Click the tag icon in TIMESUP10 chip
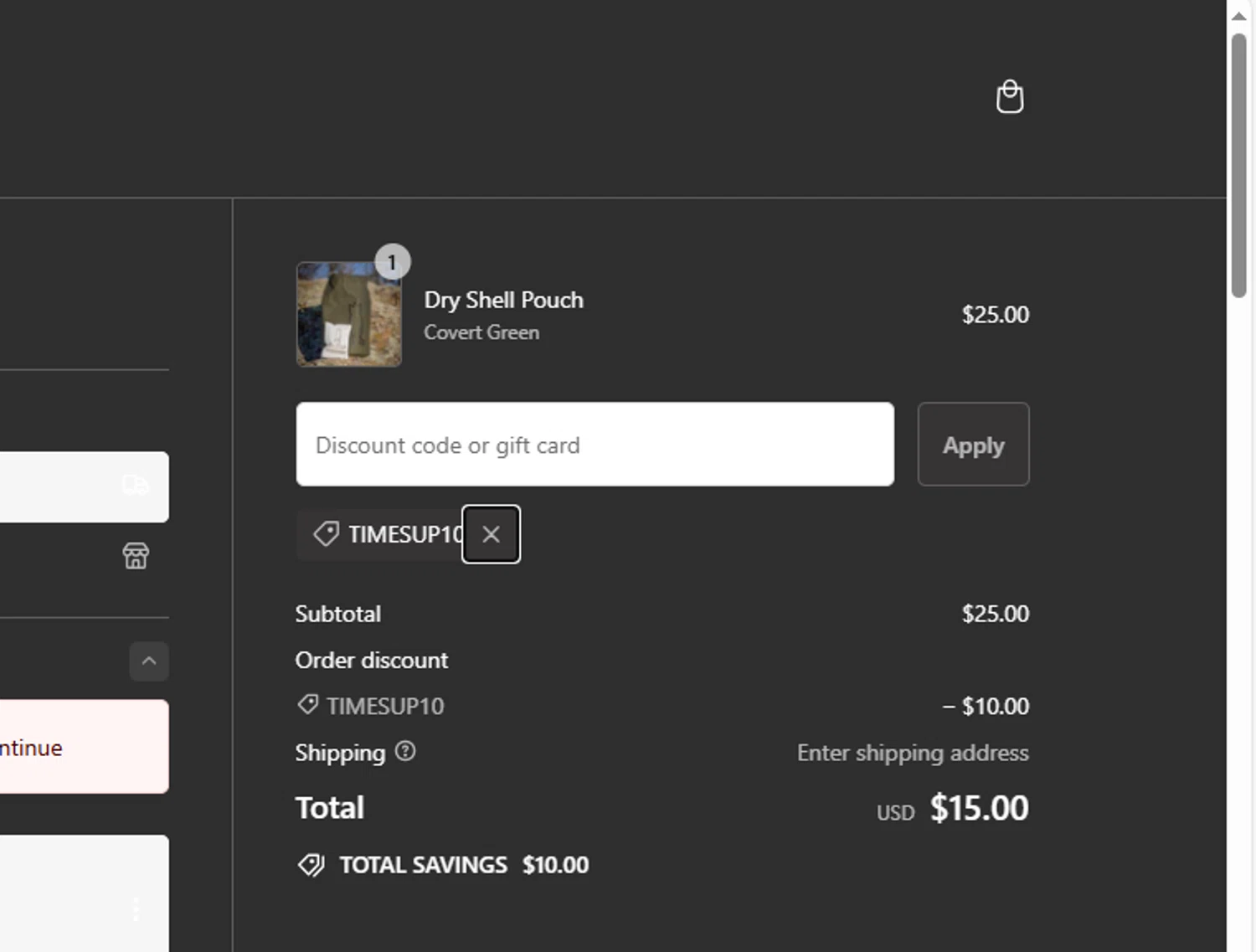The height and width of the screenshot is (952, 1256). [x=326, y=533]
